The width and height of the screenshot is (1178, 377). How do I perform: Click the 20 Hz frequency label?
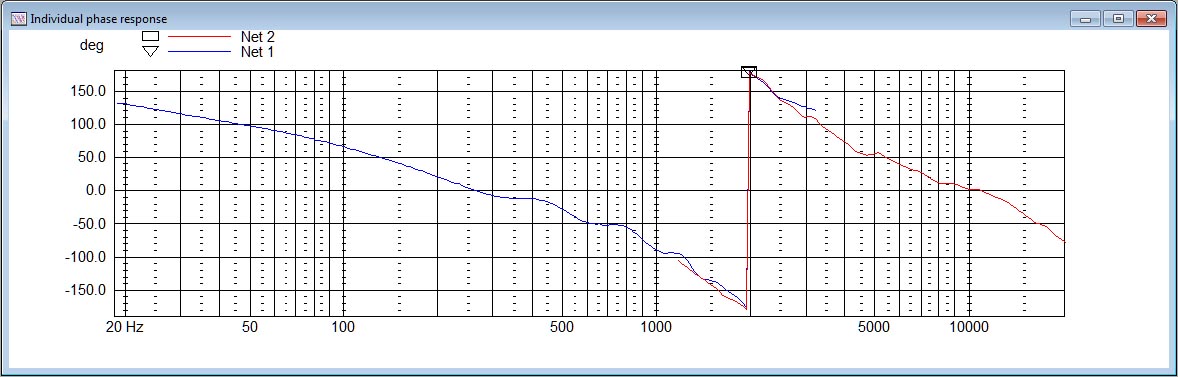126,327
